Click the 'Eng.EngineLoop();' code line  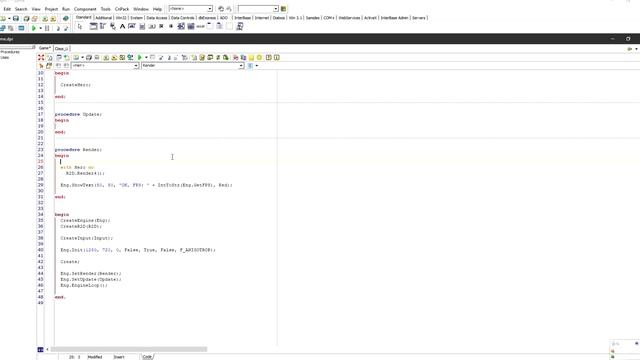(x=84, y=285)
